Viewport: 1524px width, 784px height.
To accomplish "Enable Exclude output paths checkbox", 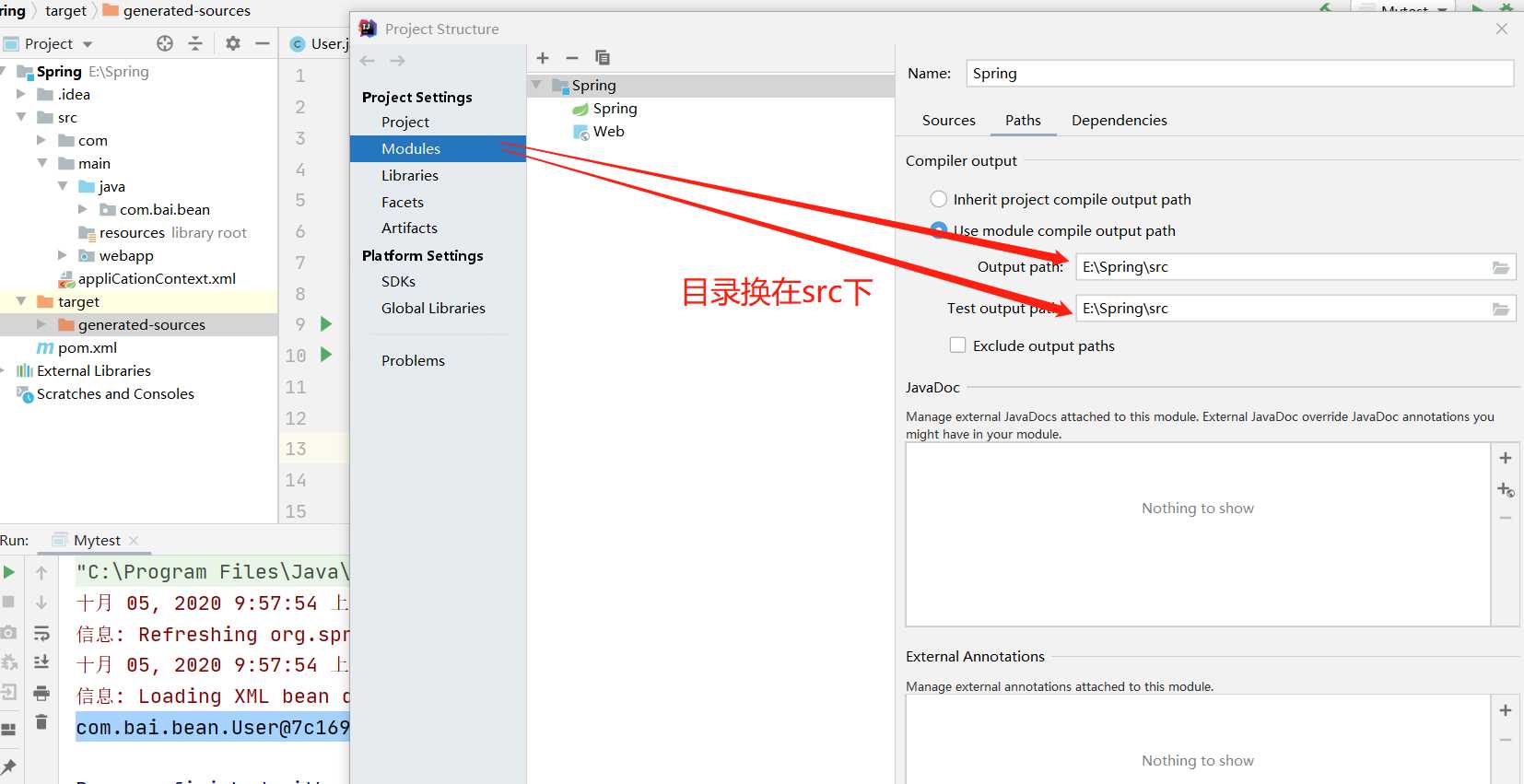I will point(958,345).
